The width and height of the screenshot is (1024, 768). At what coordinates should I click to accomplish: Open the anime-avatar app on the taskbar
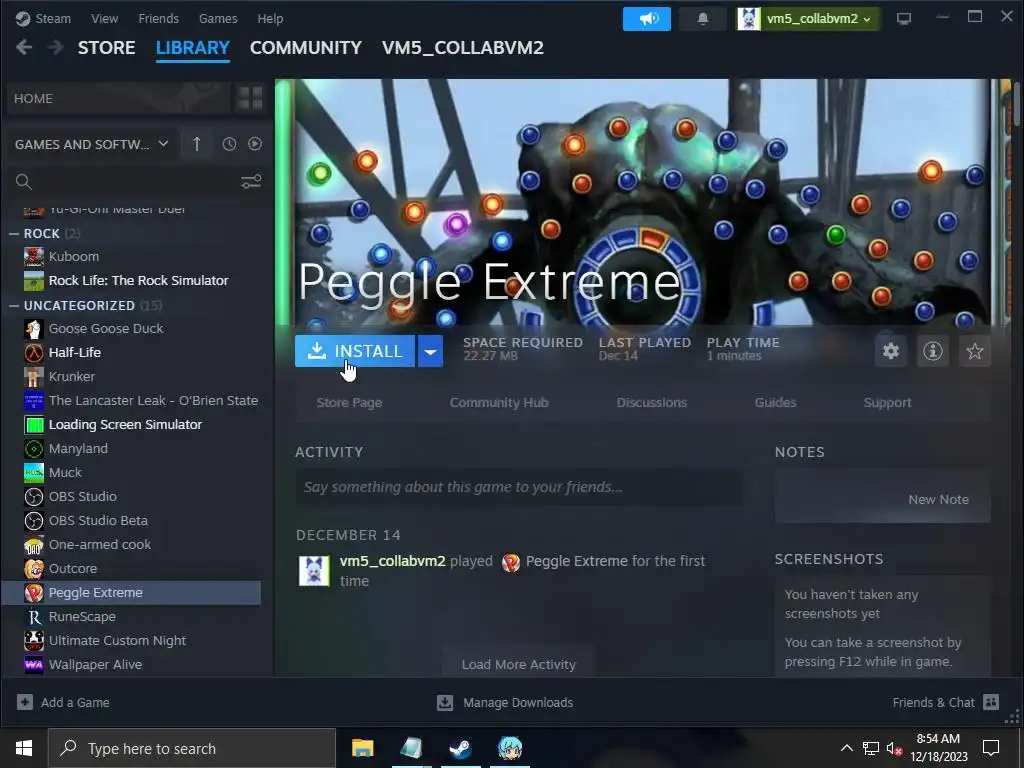click(510, 748)
